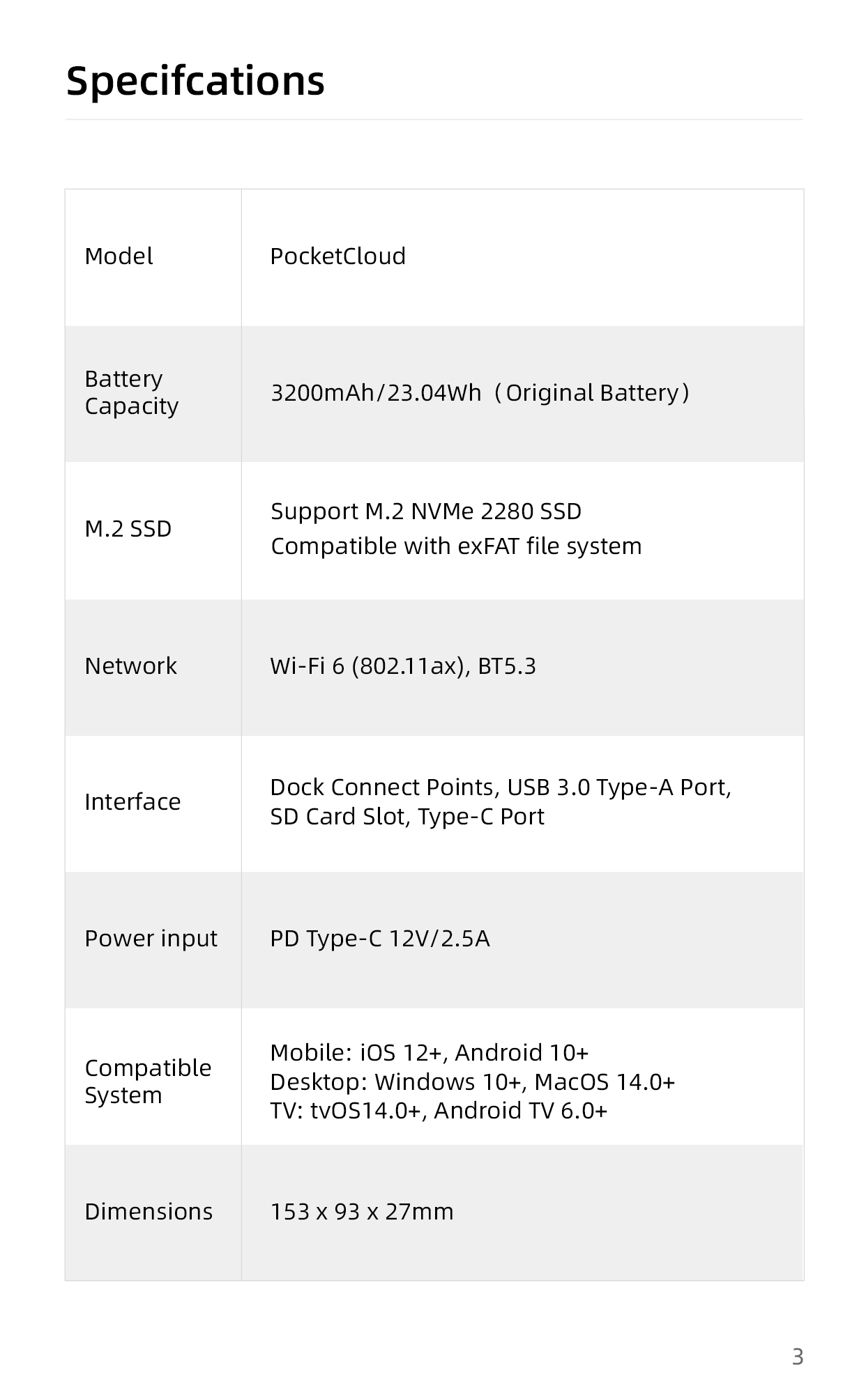The width and height of the screenshot is (866, 1400).
Task: Click the Compatible System label
Action: tap(148, 1082)
